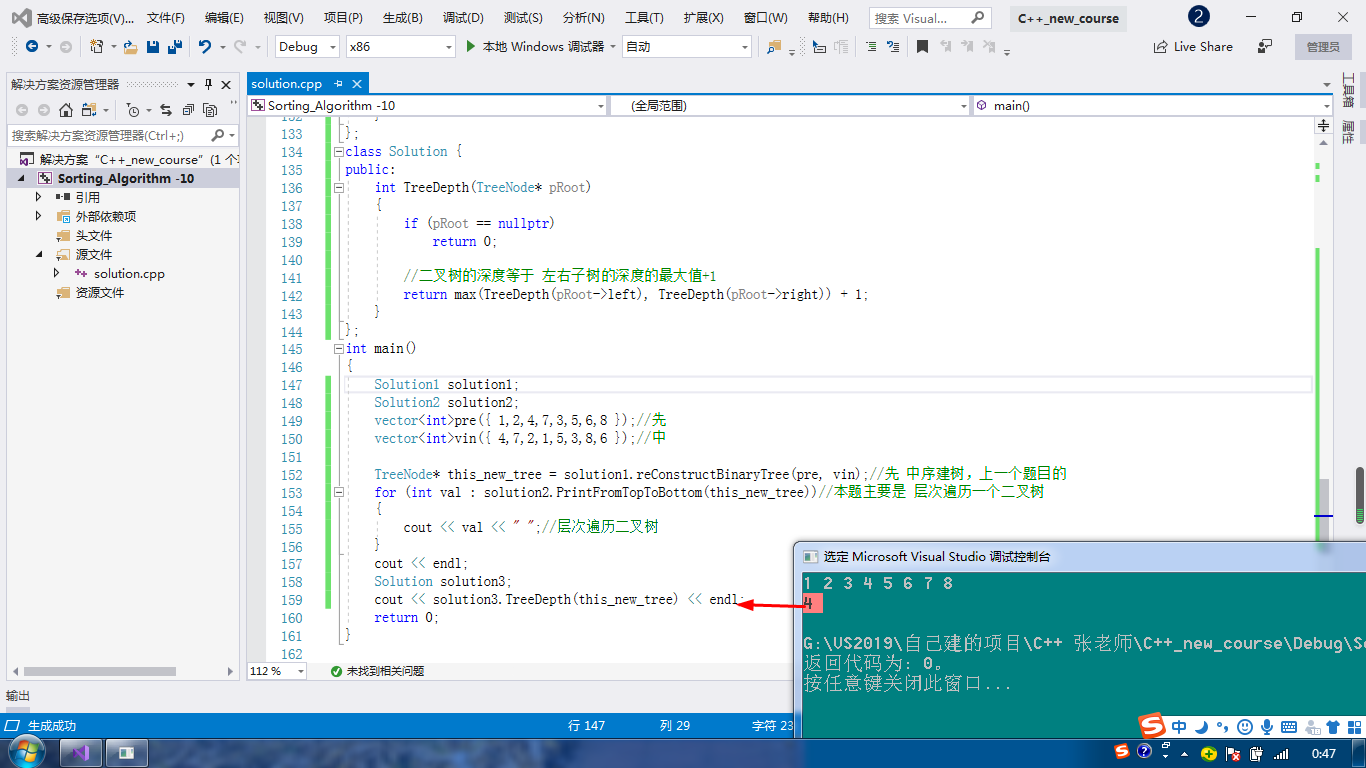
Task: Open the 工具箱 side tab
Action: [x=1348, y=91]
